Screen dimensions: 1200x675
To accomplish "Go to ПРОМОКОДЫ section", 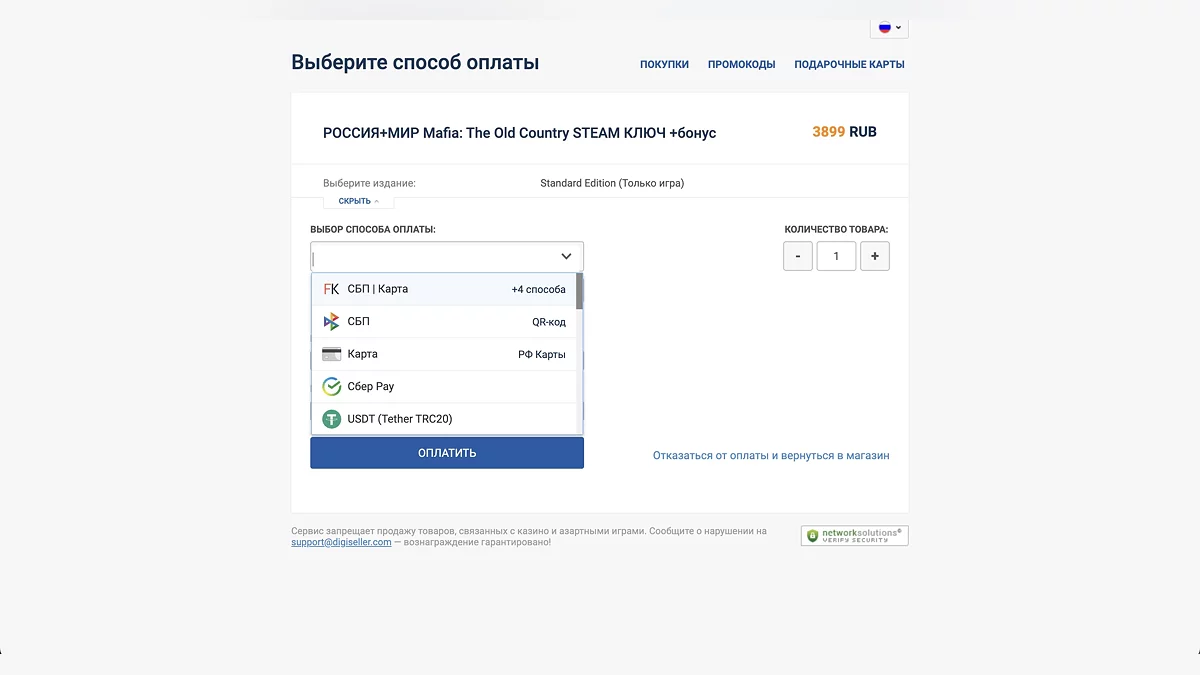I will pyautogui.click(x=741, y=64).
